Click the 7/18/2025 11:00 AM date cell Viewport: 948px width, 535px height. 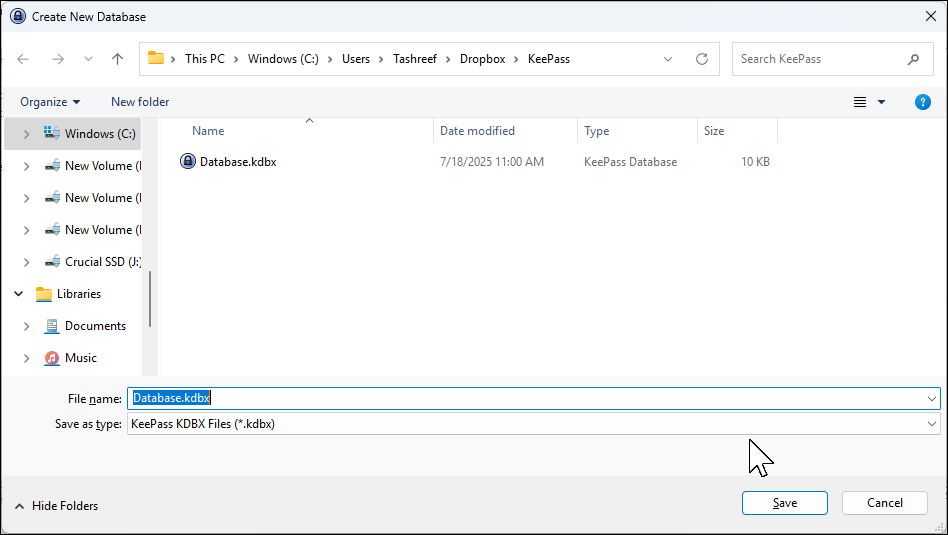tap(492, 162)
